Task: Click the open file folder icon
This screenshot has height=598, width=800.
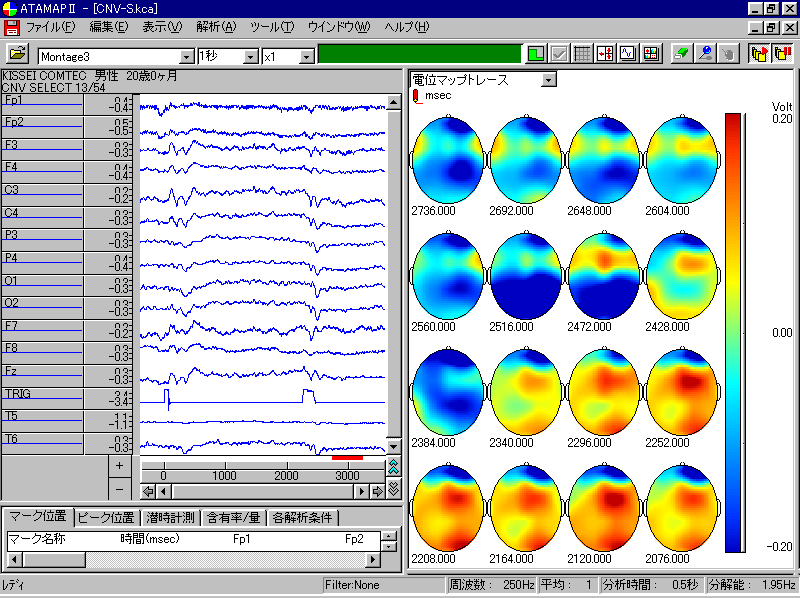Action: tap(18, 55)
